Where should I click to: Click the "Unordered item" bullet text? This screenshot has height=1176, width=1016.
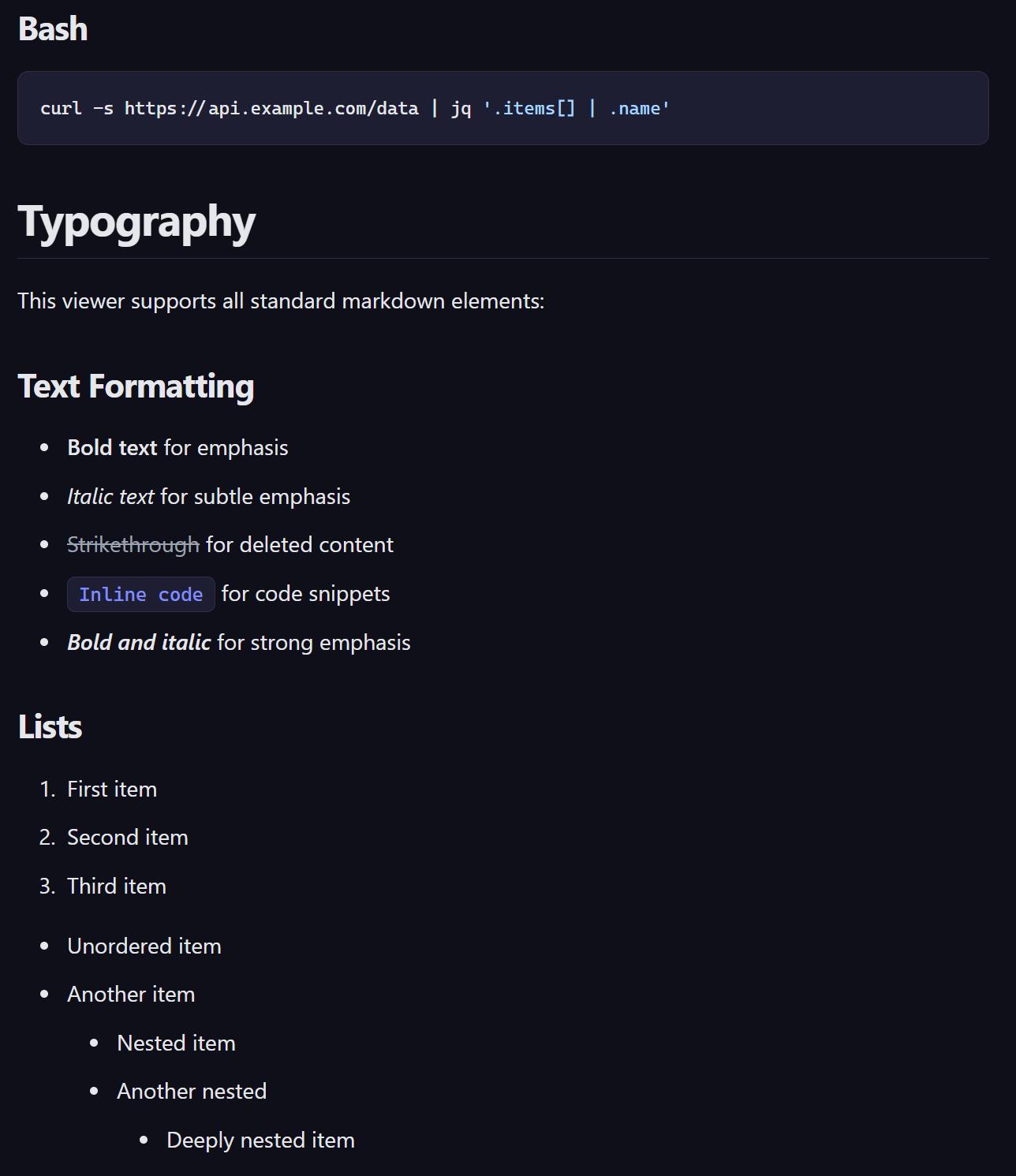pos(144,946)
